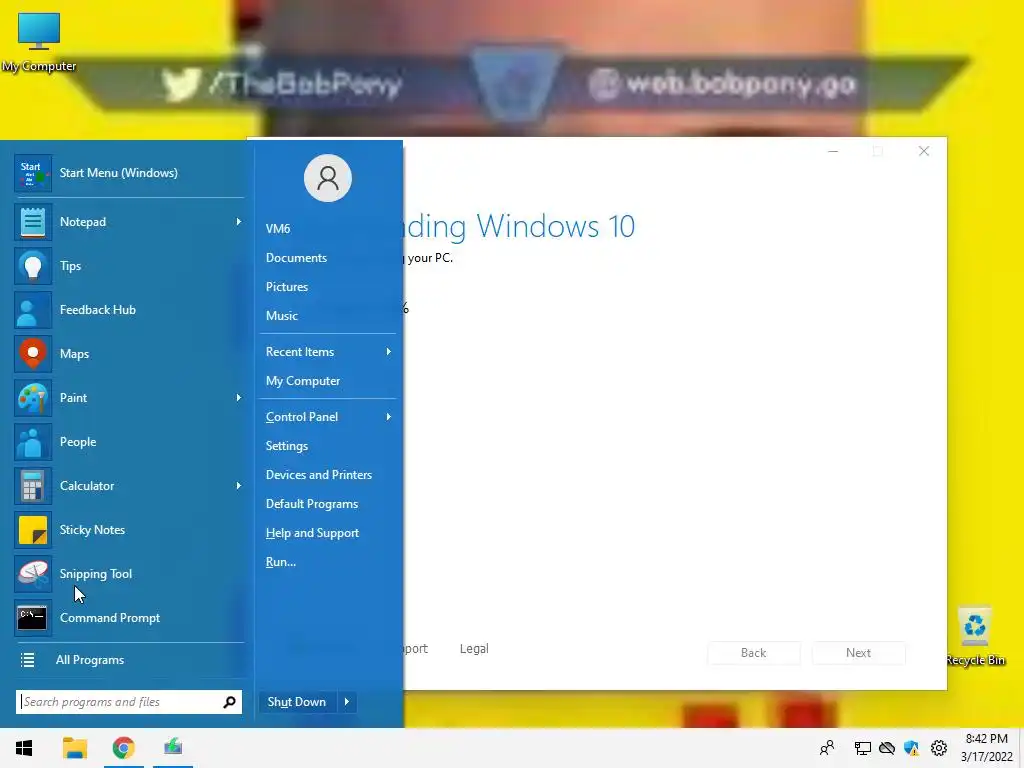Click the taskbar clock showing 8:42 PM

pos(987,748)
